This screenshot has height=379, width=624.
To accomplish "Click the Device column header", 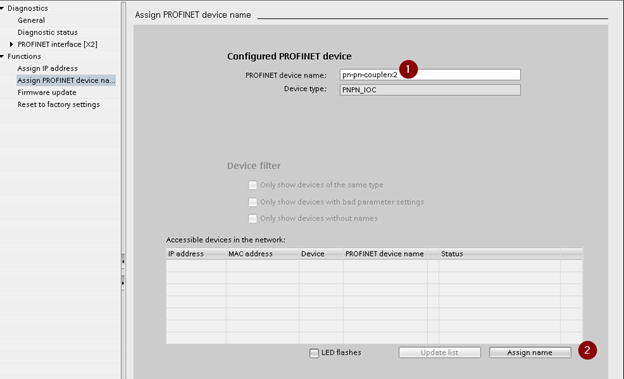I will (321, 254).
